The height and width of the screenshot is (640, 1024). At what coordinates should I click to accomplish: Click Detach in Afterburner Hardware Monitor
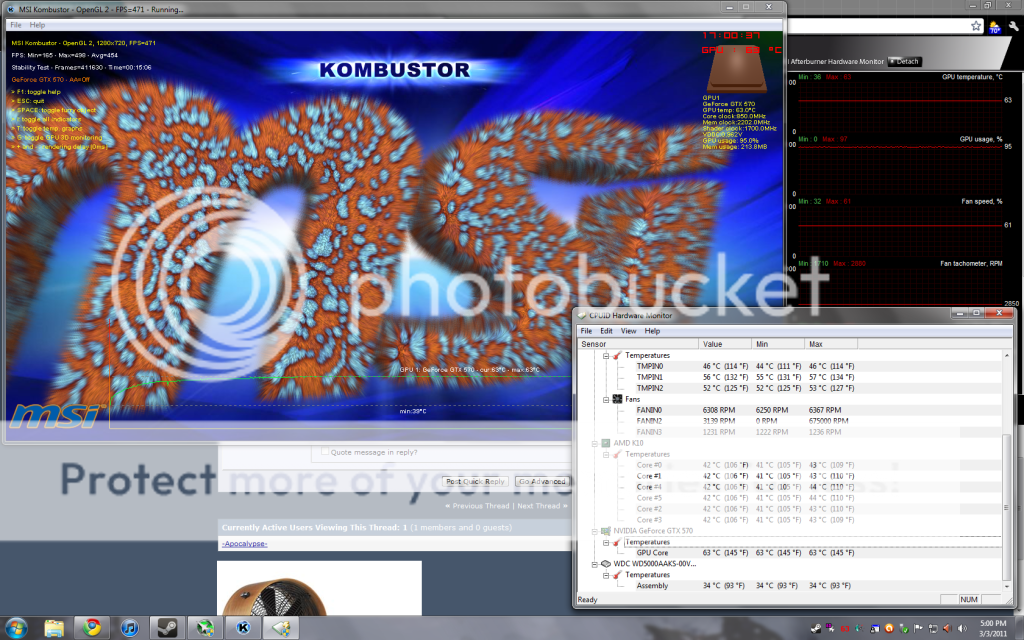(904, 61)
